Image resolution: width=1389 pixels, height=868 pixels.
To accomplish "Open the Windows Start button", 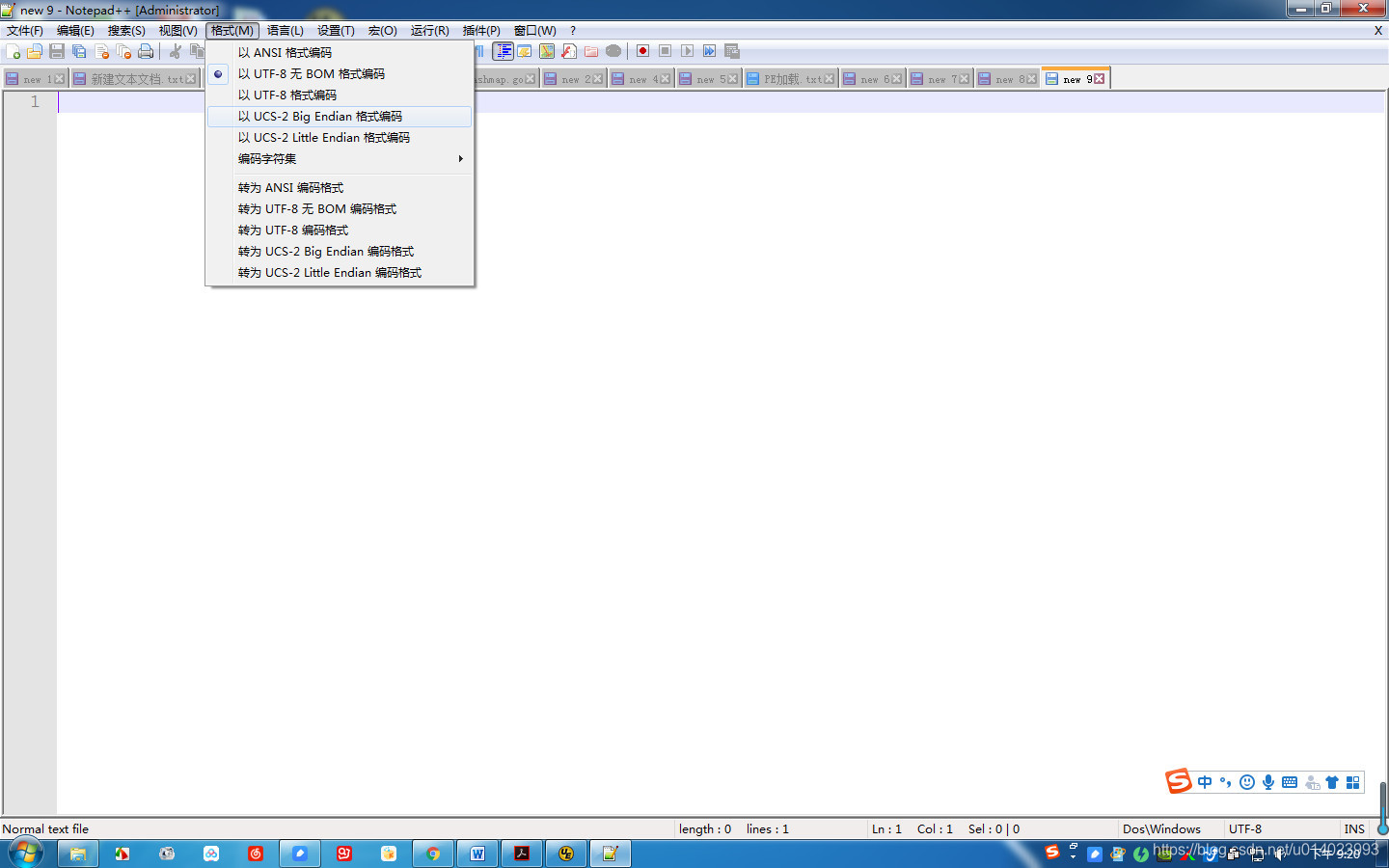I will pyautogui.click(x=26, y=854).
